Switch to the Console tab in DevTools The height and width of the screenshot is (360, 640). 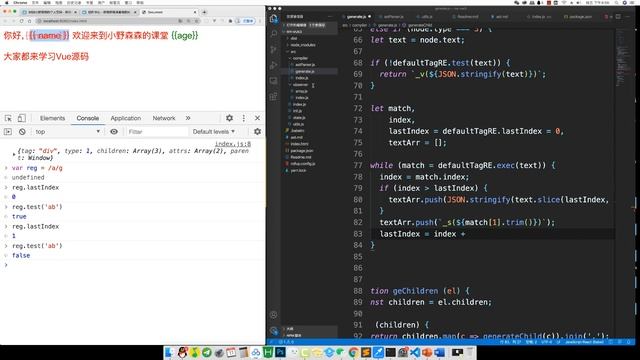pos(88,118)
